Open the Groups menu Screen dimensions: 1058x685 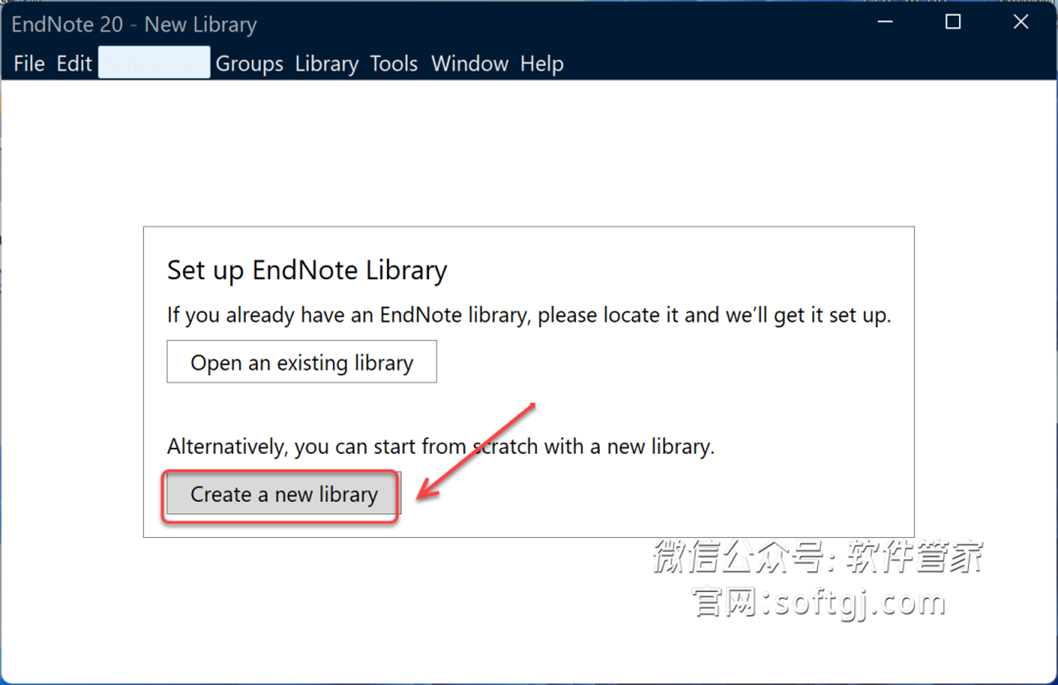click(x=250, y=63)
